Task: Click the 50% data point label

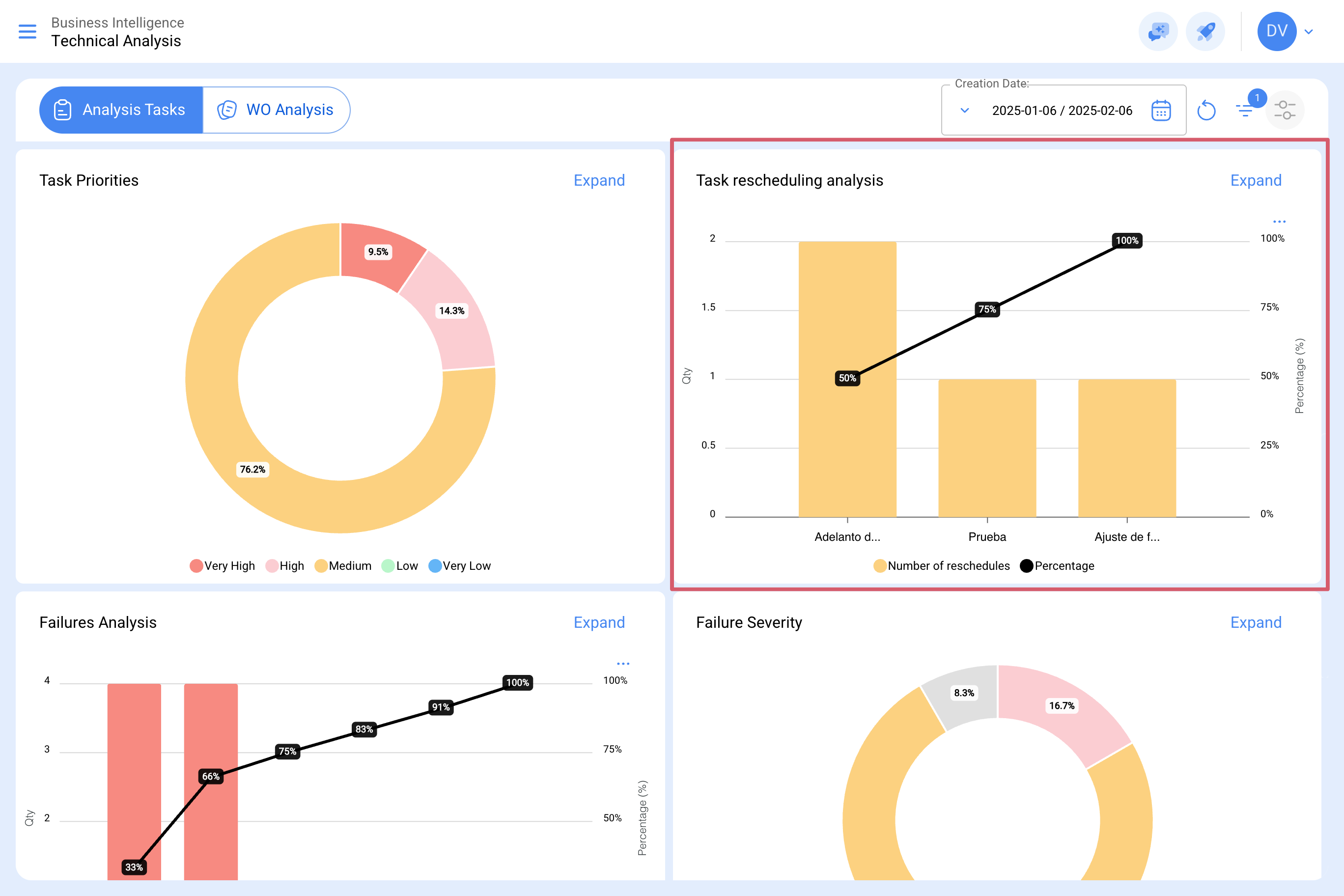Action: point(847,378)
